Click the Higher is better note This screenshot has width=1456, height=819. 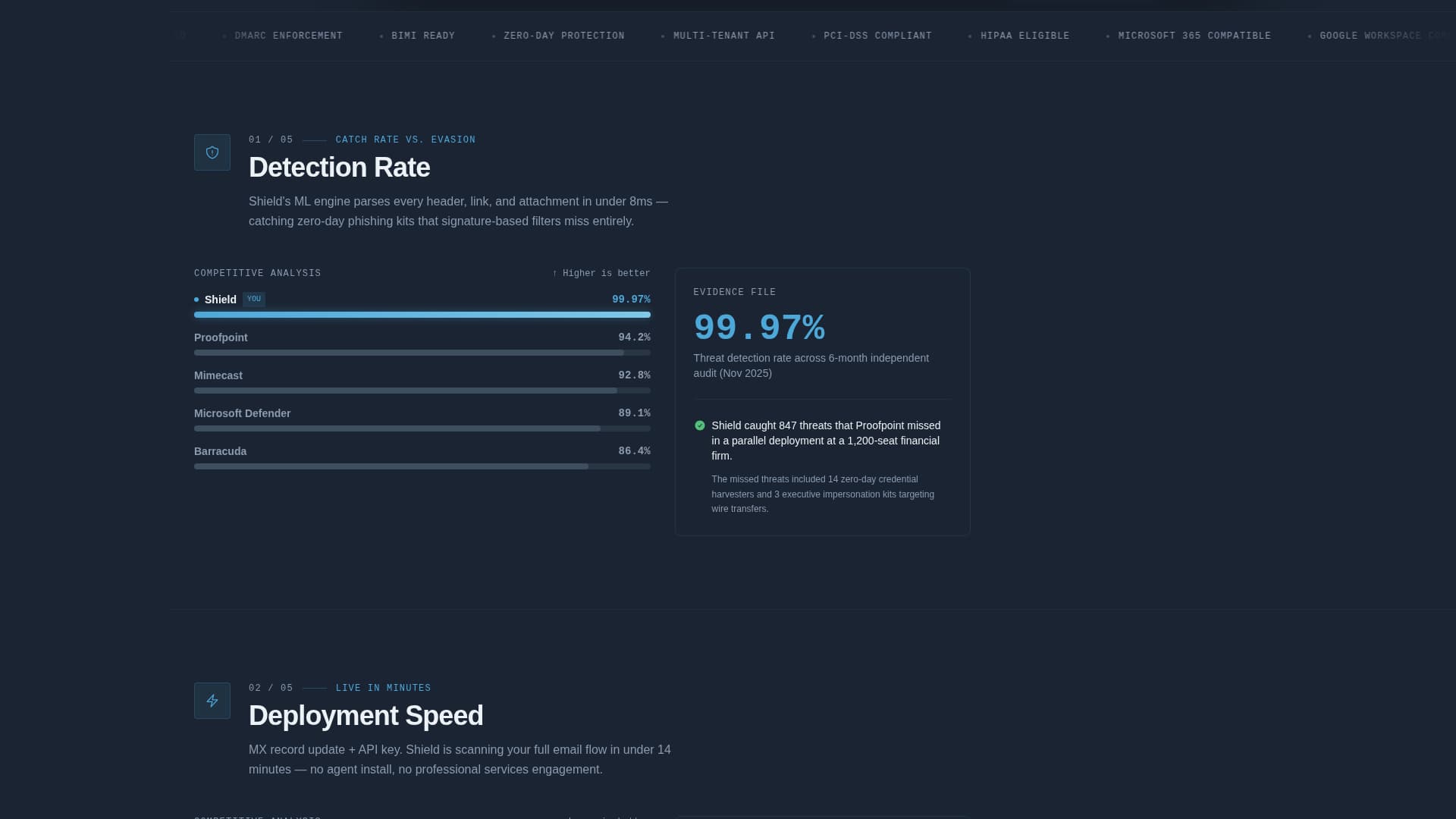coord(601,273)
